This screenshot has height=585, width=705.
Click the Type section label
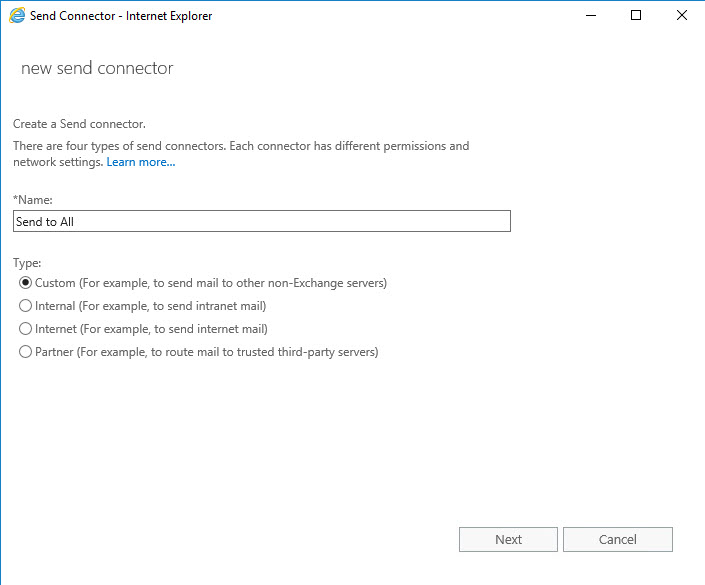coord(27,263)
